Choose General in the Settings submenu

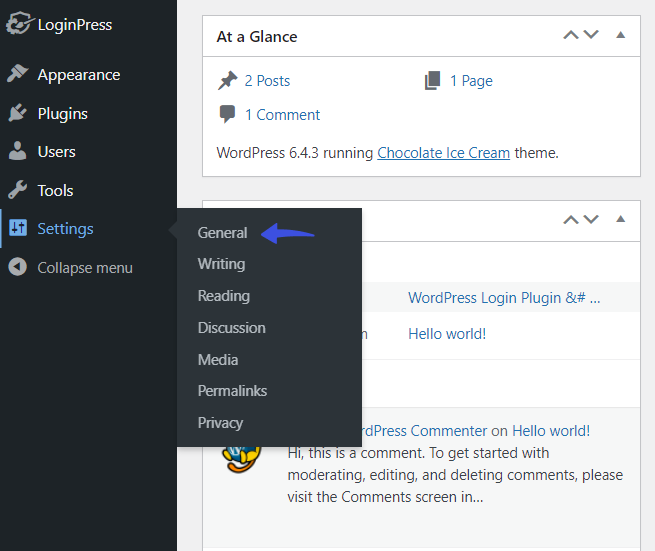click(222, 233)
